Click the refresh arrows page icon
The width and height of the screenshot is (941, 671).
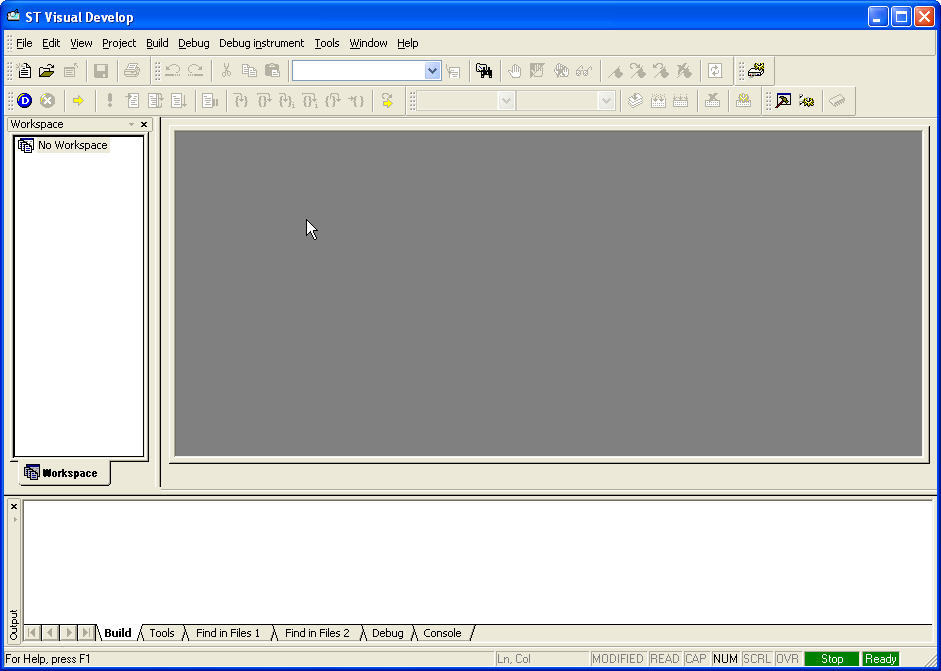[715, 71]
